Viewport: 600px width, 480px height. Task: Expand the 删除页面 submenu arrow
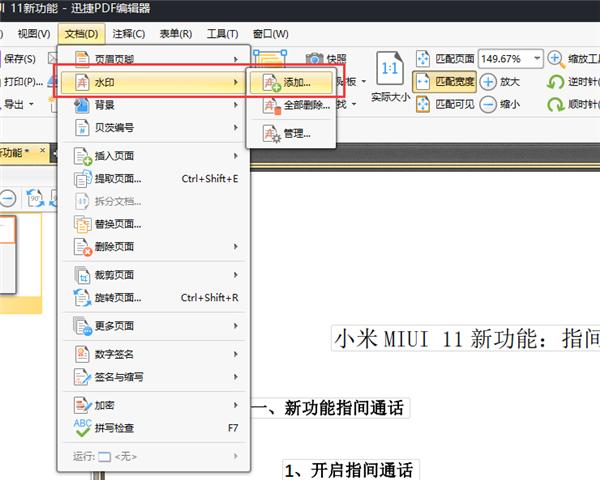[x=236, y=247]
